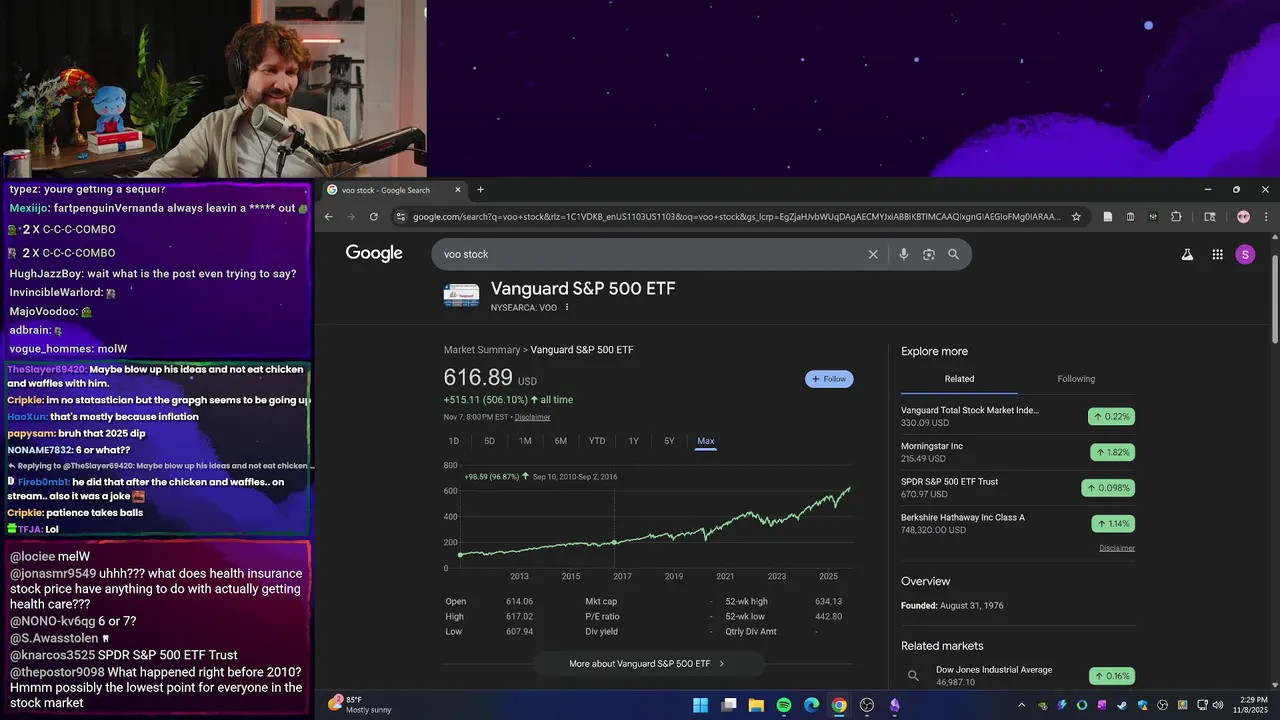This screenshot has height=720, width=1280.
Task: Select the 5D chart range
Action: (489, 441)
